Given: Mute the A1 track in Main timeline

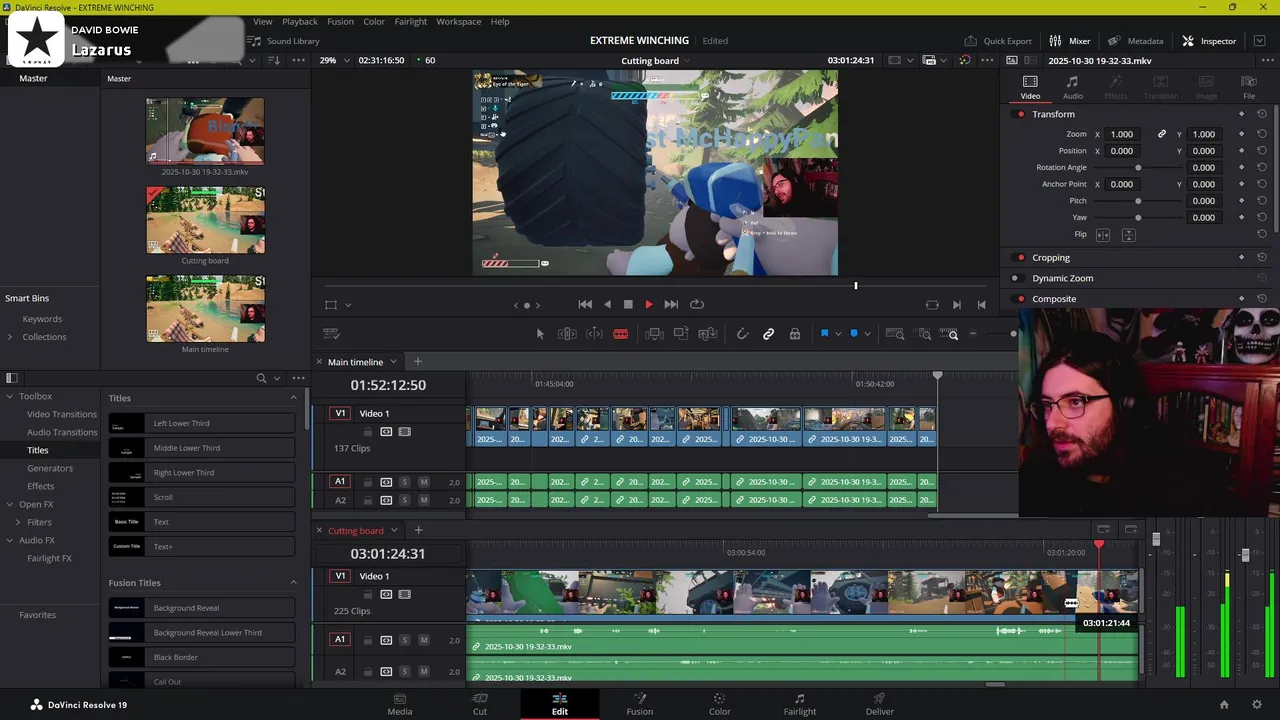Looking at the screenshot, I should click(x=424, y=482).
